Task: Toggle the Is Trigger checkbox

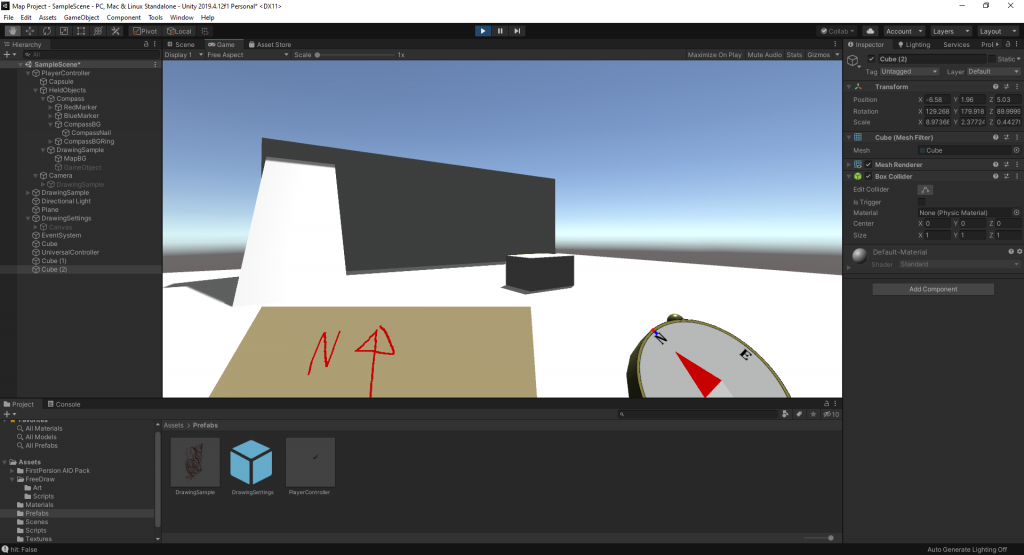Action: click(921, 202)
